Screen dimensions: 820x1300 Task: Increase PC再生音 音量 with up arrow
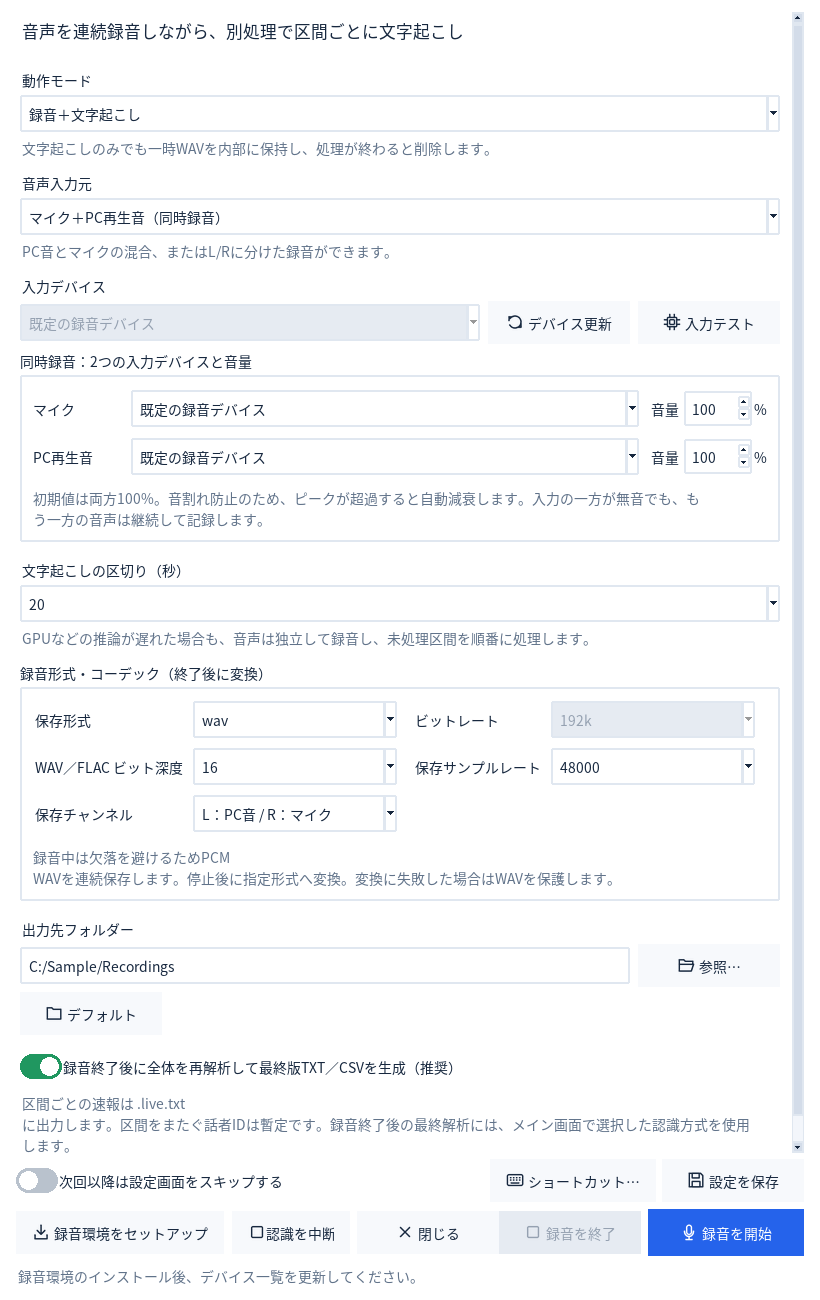[743, 451]
